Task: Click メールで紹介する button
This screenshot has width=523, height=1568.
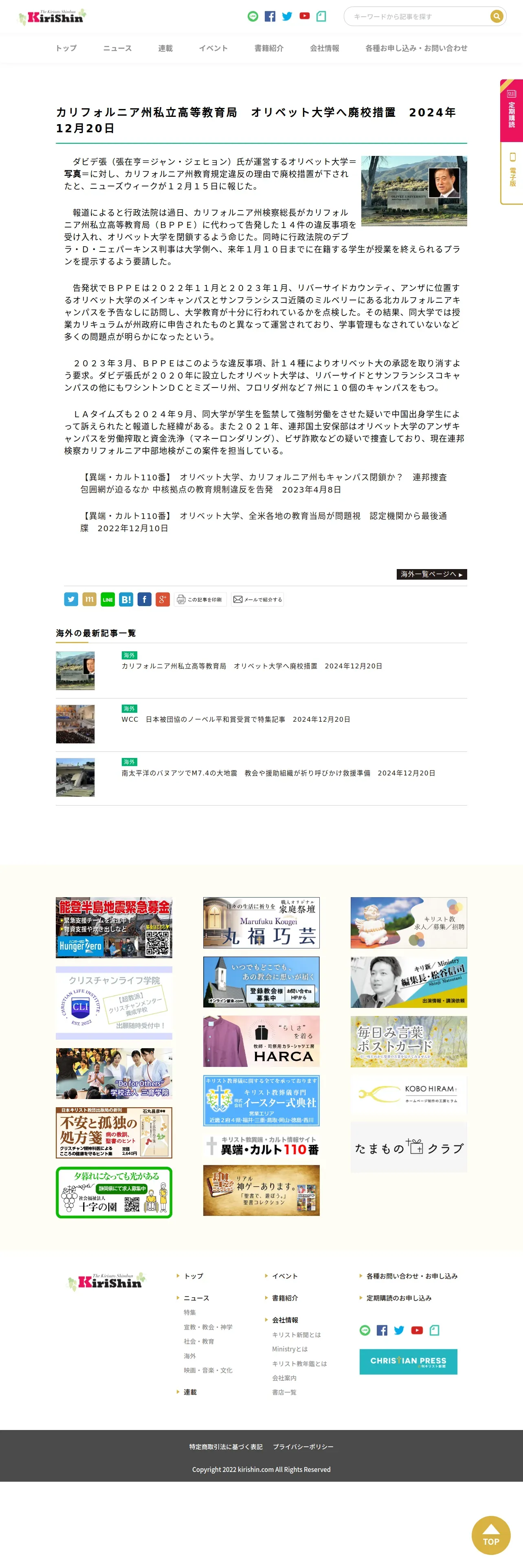Action: (x=257, y=600)
